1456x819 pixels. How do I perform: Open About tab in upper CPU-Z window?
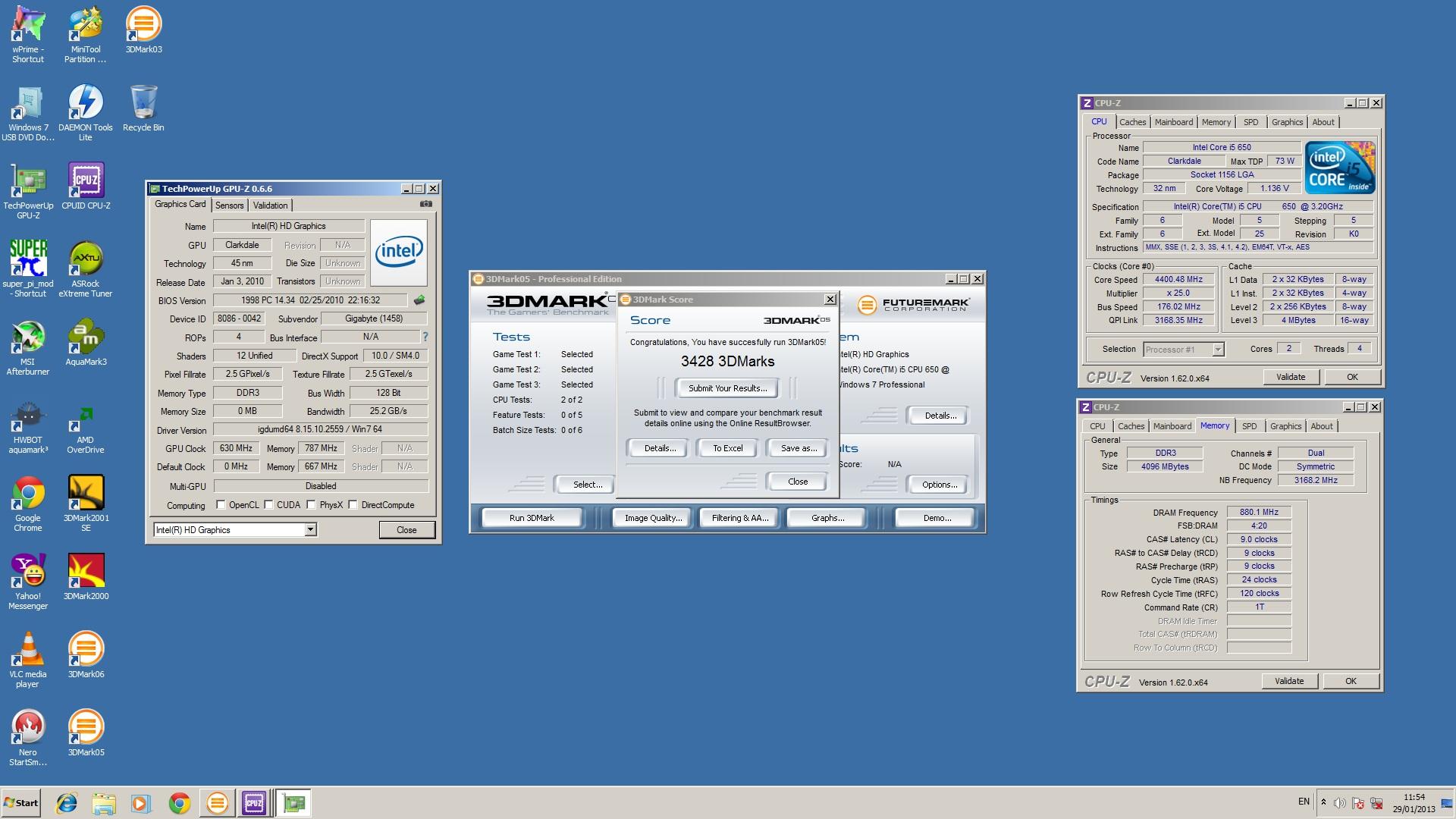pyautogui.click(x=1323, y=122)
